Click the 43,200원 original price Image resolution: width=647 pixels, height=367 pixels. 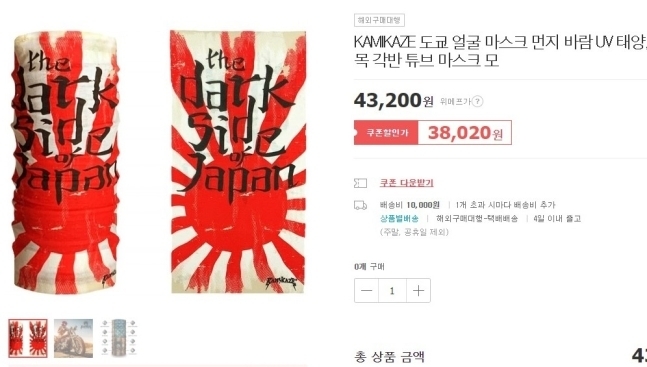[394, 100]
